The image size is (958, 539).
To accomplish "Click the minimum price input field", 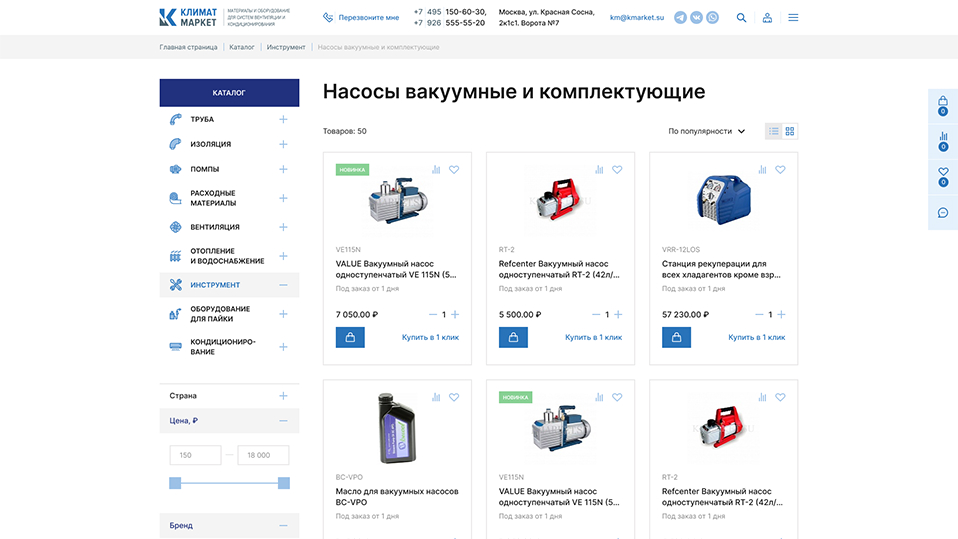I will tap(195, 455).
